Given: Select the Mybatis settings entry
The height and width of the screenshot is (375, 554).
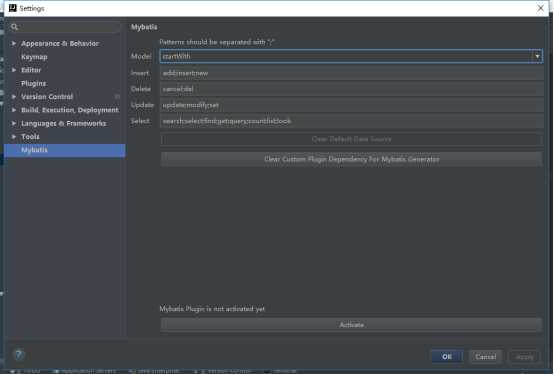Looking at the screenshot, I should [x=65, y=150].
